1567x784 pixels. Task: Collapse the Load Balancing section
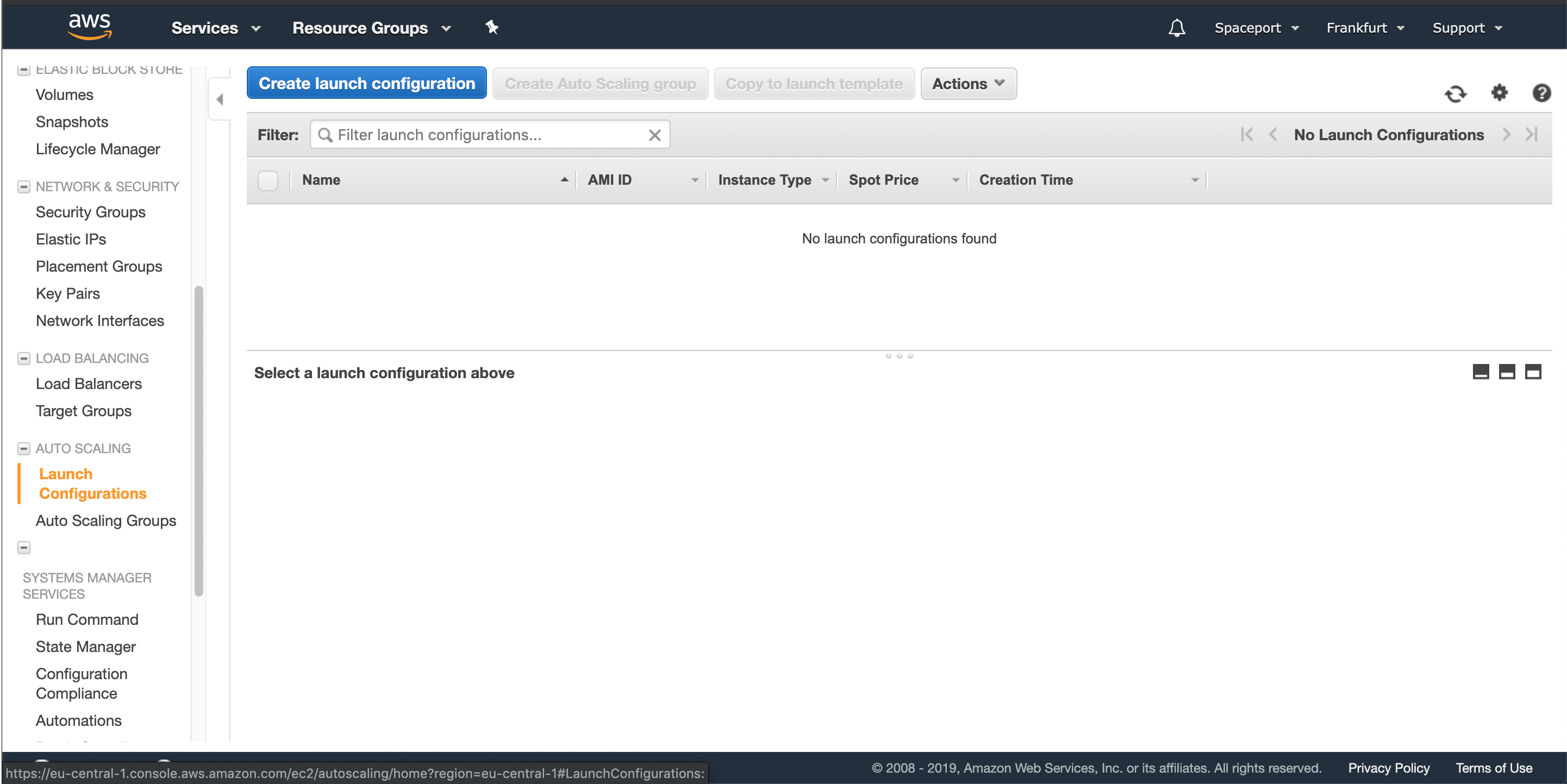coord(24,358)
